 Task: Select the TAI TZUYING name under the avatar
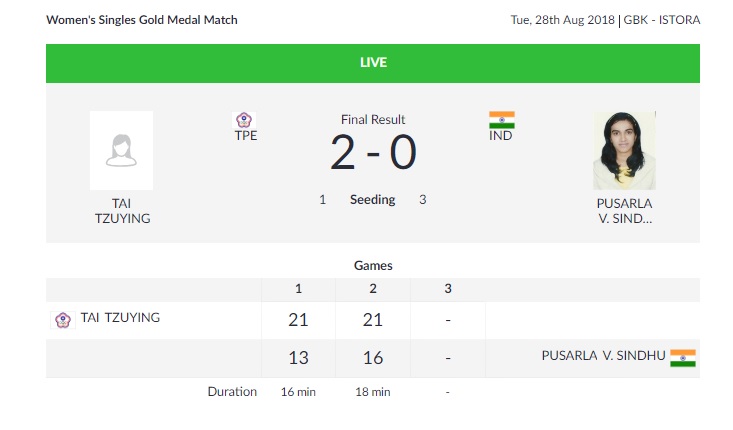(122, 211)
